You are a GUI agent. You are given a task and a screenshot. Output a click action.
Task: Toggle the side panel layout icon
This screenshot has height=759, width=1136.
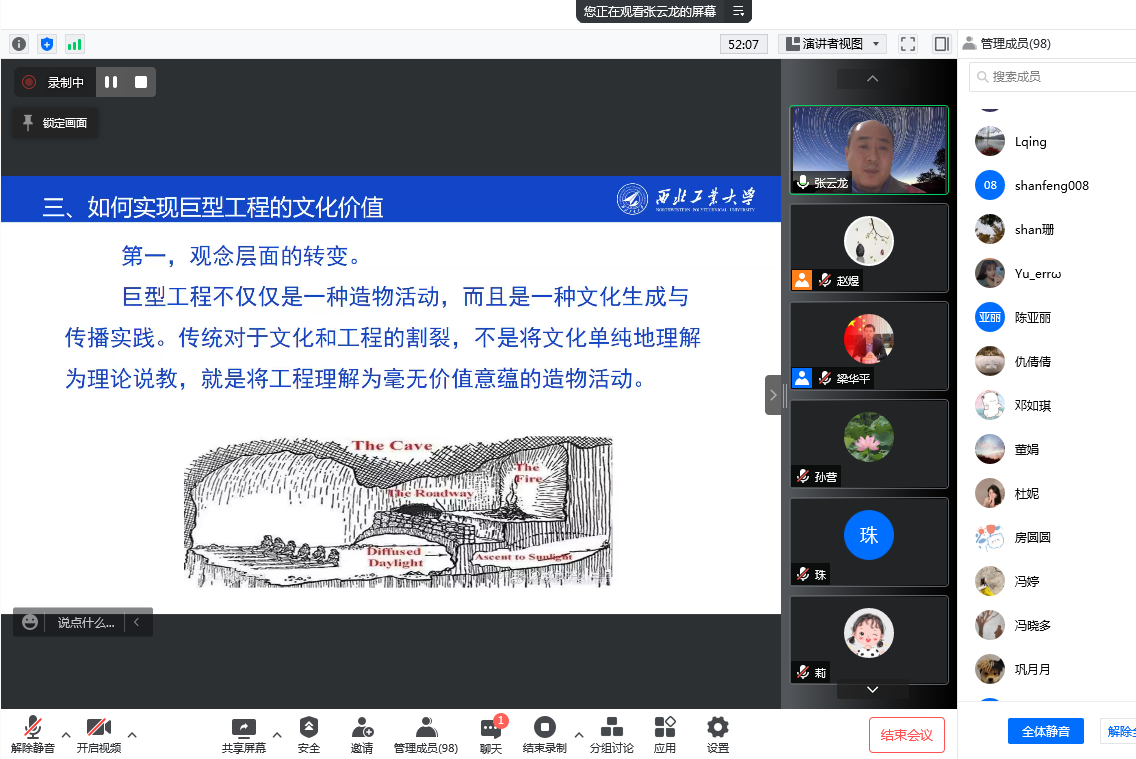point(940,44)
